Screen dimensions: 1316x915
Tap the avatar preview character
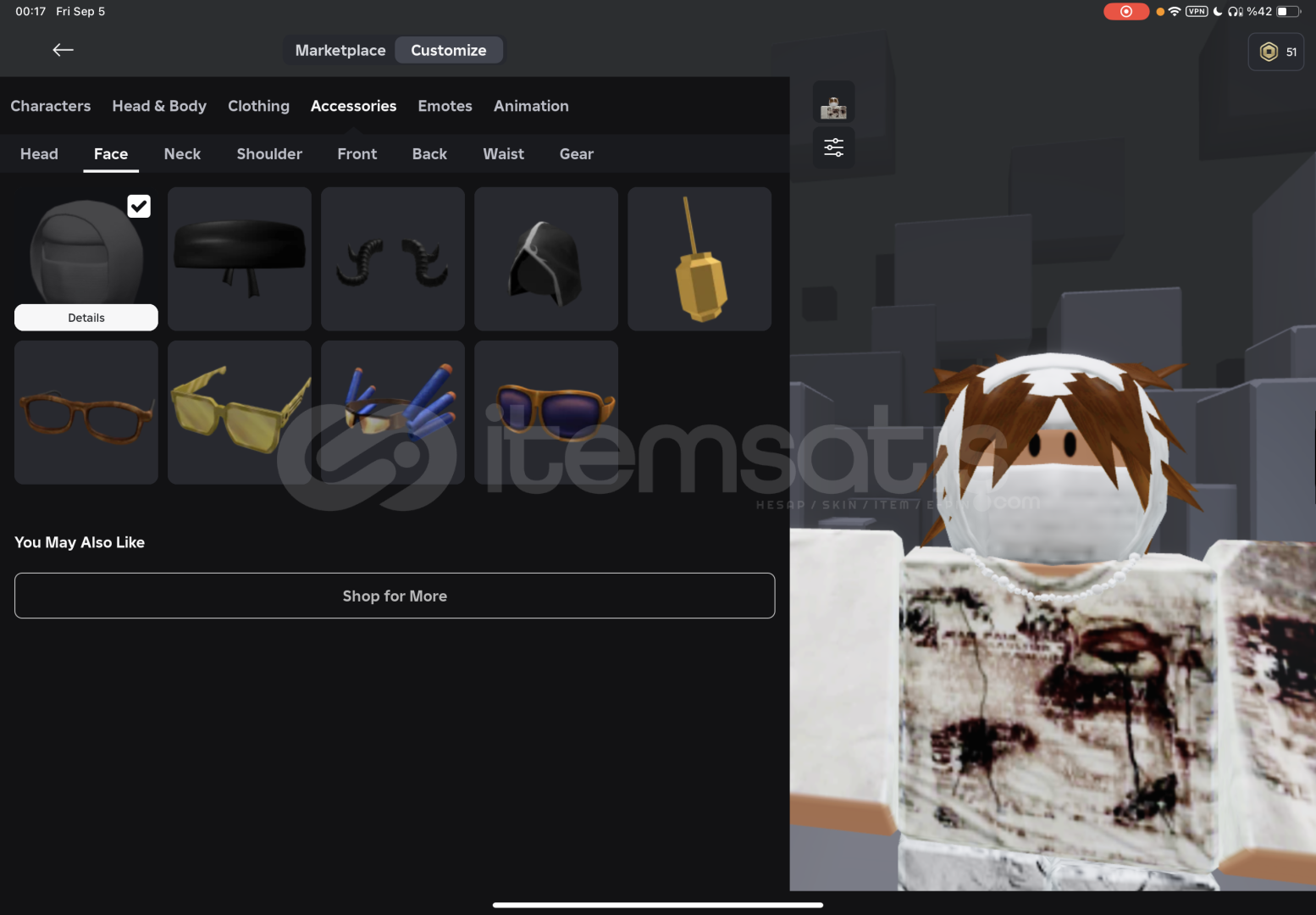(x=1053, y=623)
